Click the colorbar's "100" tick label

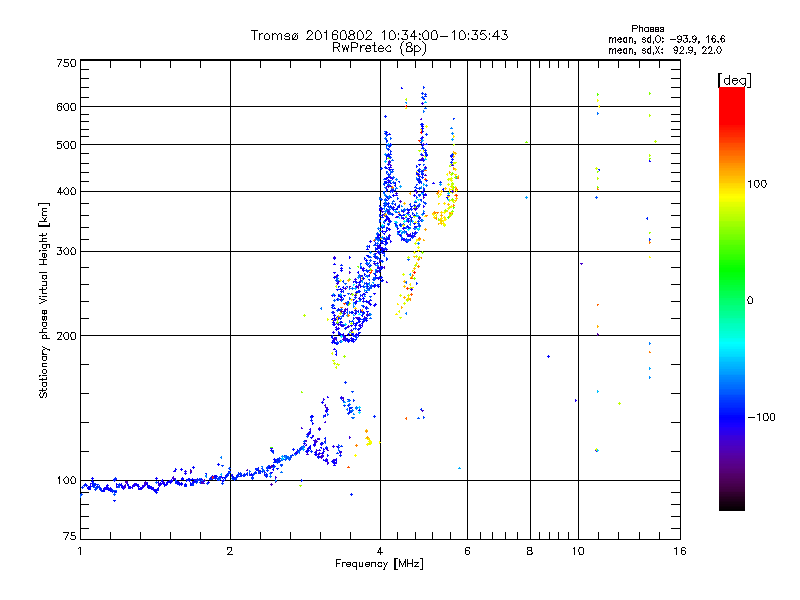(757, 184)
